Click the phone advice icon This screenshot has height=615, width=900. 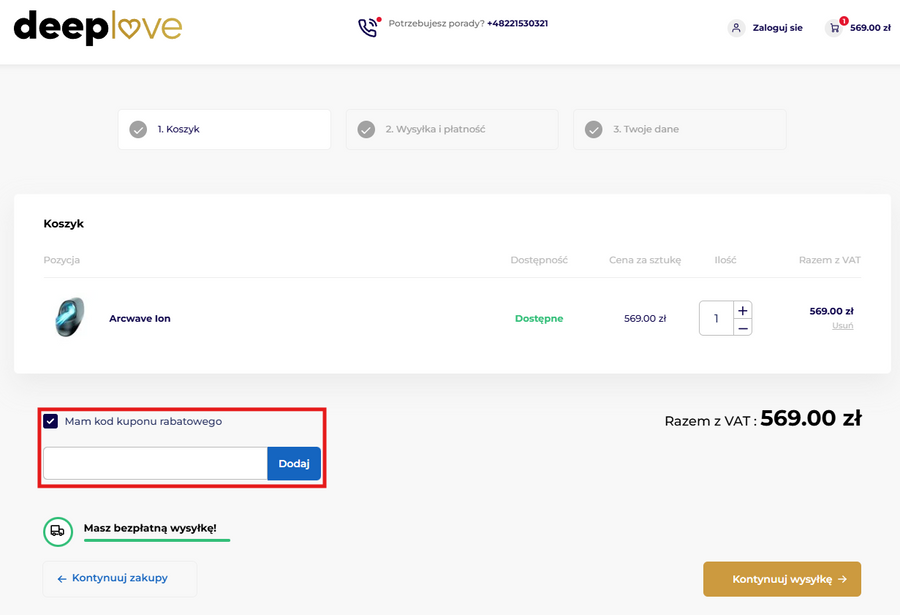[369, 27]
